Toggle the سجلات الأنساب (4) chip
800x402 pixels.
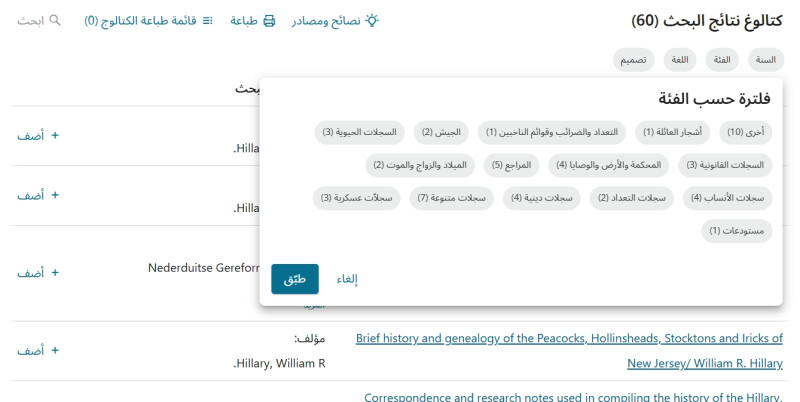(x=727, y=197)
